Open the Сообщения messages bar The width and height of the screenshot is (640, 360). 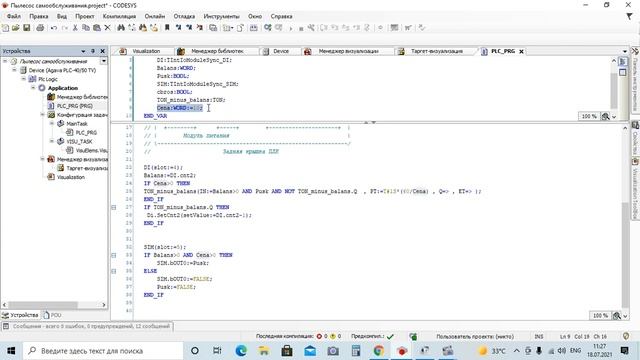(87, 326)
